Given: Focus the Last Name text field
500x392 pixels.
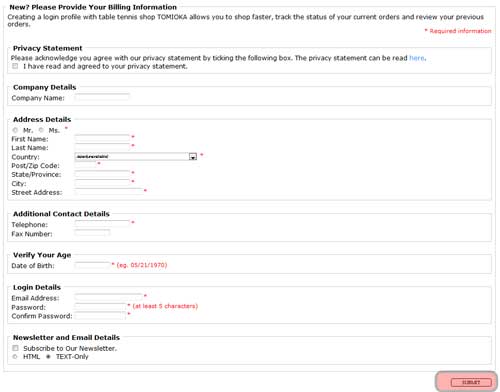Looking at the screenshot, I should [102, 147].
